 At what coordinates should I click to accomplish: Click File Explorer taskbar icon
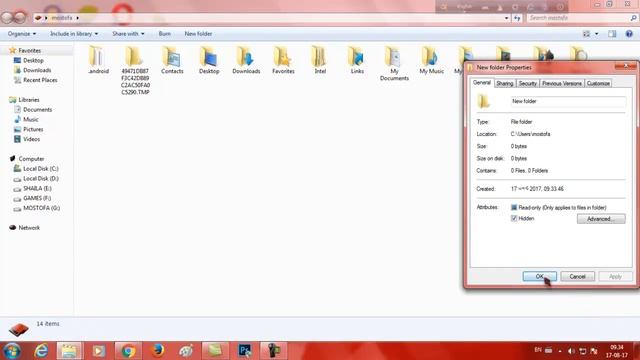[69, 351]
